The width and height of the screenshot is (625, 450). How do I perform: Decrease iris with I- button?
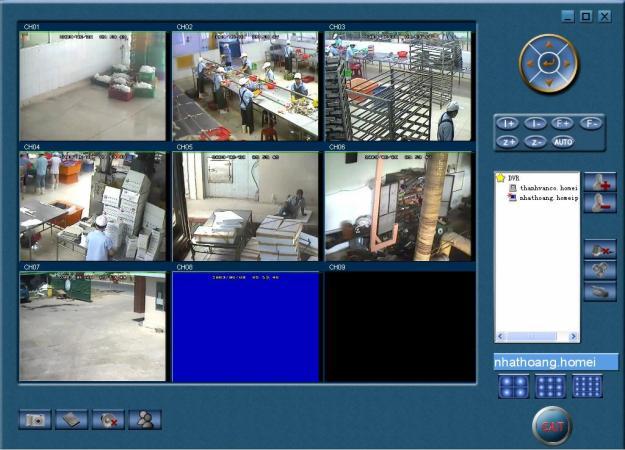[535, 124]
